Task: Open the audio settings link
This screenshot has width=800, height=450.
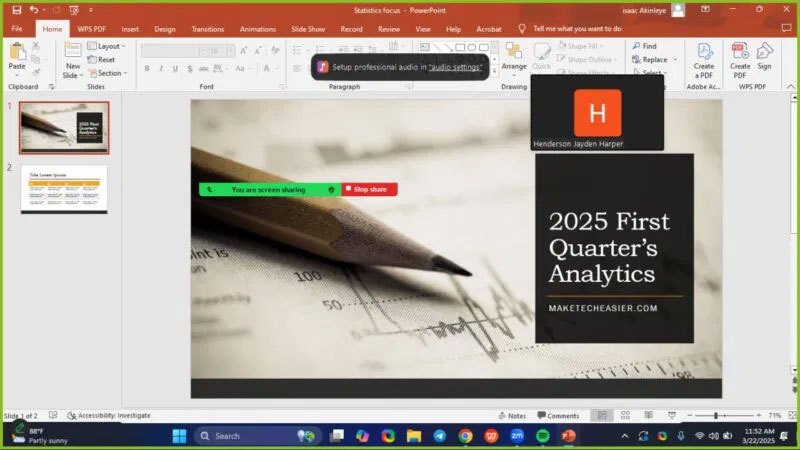Action: [x=455, y=67]
